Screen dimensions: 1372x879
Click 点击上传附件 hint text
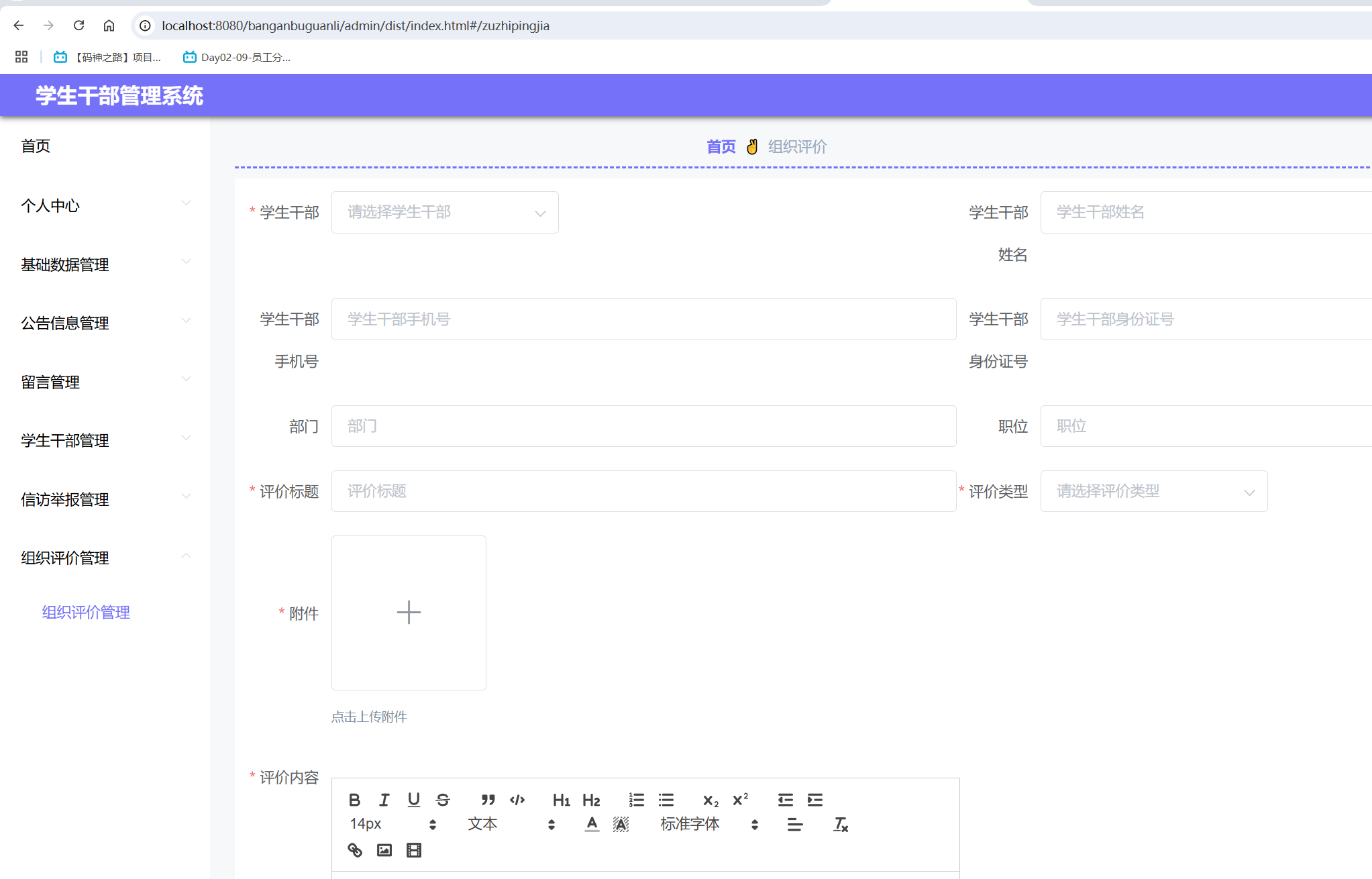(x=369, y=717)
